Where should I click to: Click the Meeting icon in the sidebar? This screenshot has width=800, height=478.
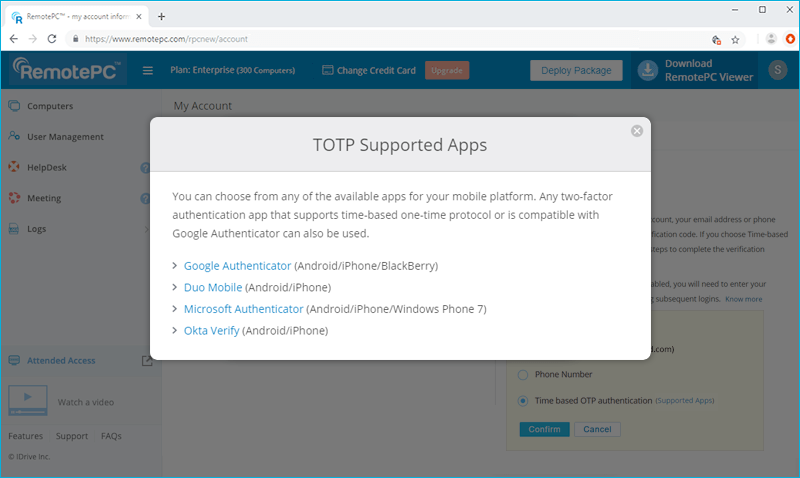14,197
